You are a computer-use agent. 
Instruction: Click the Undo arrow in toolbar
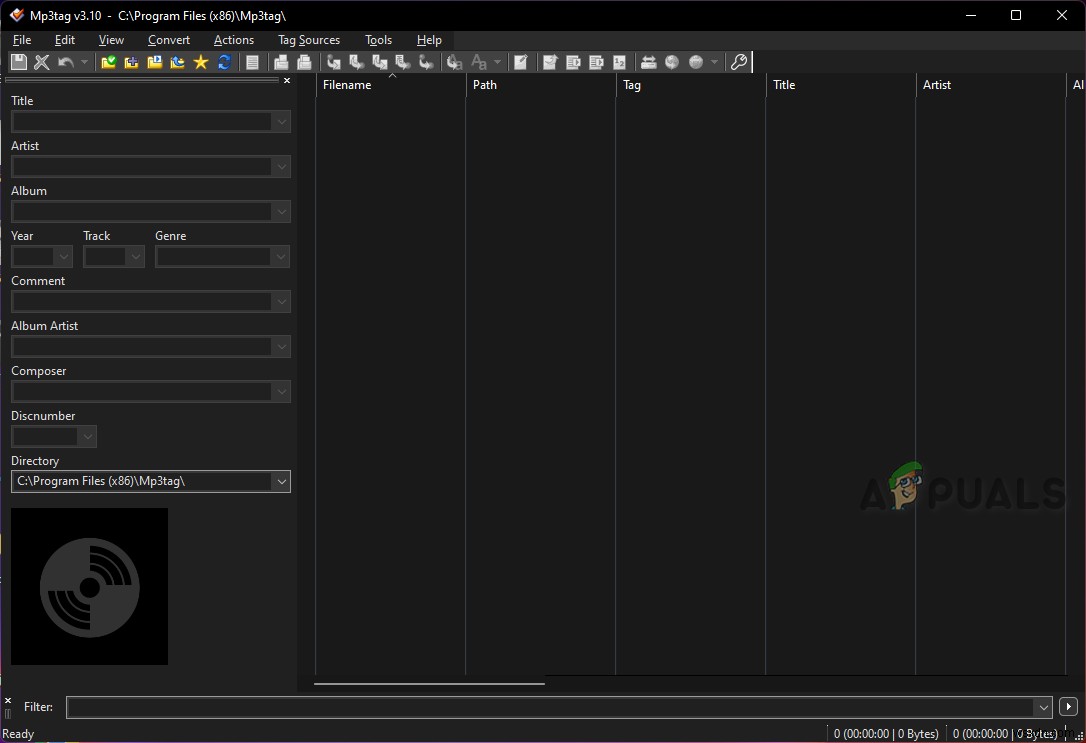pos(66,62)
